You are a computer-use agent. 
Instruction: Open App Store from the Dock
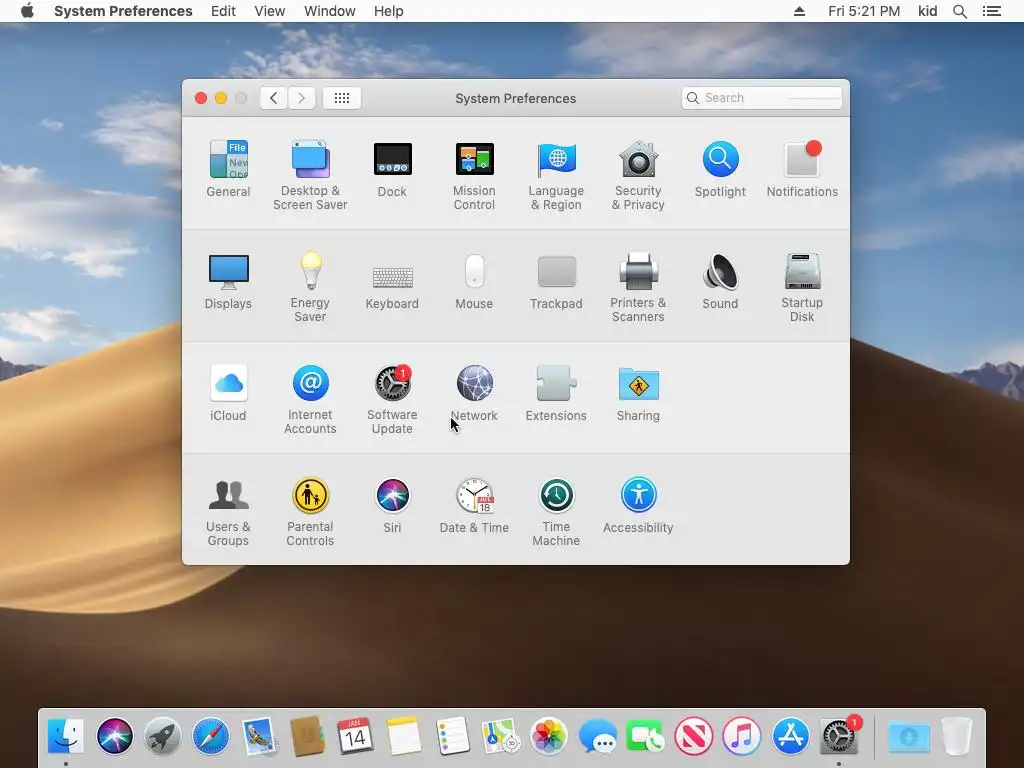790,737
